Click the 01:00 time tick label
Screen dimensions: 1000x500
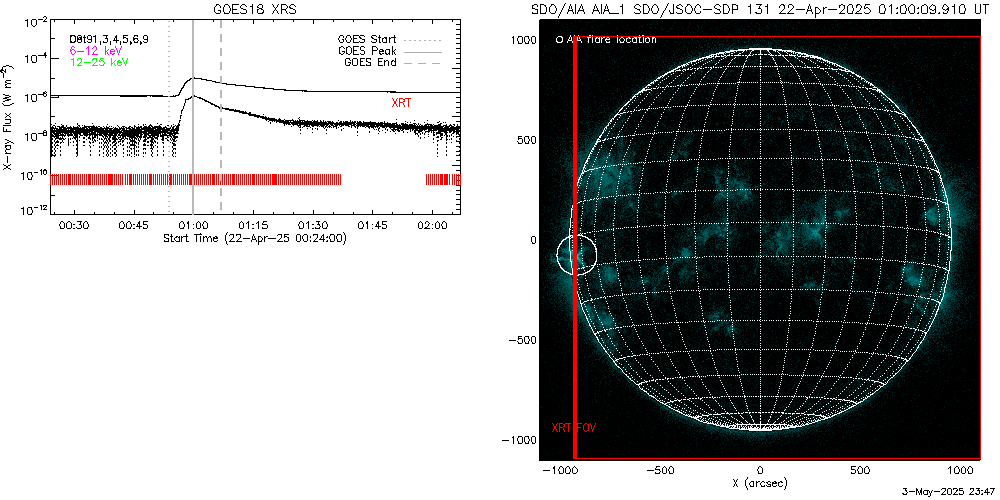pyautogui.click(x=192, y=225)
